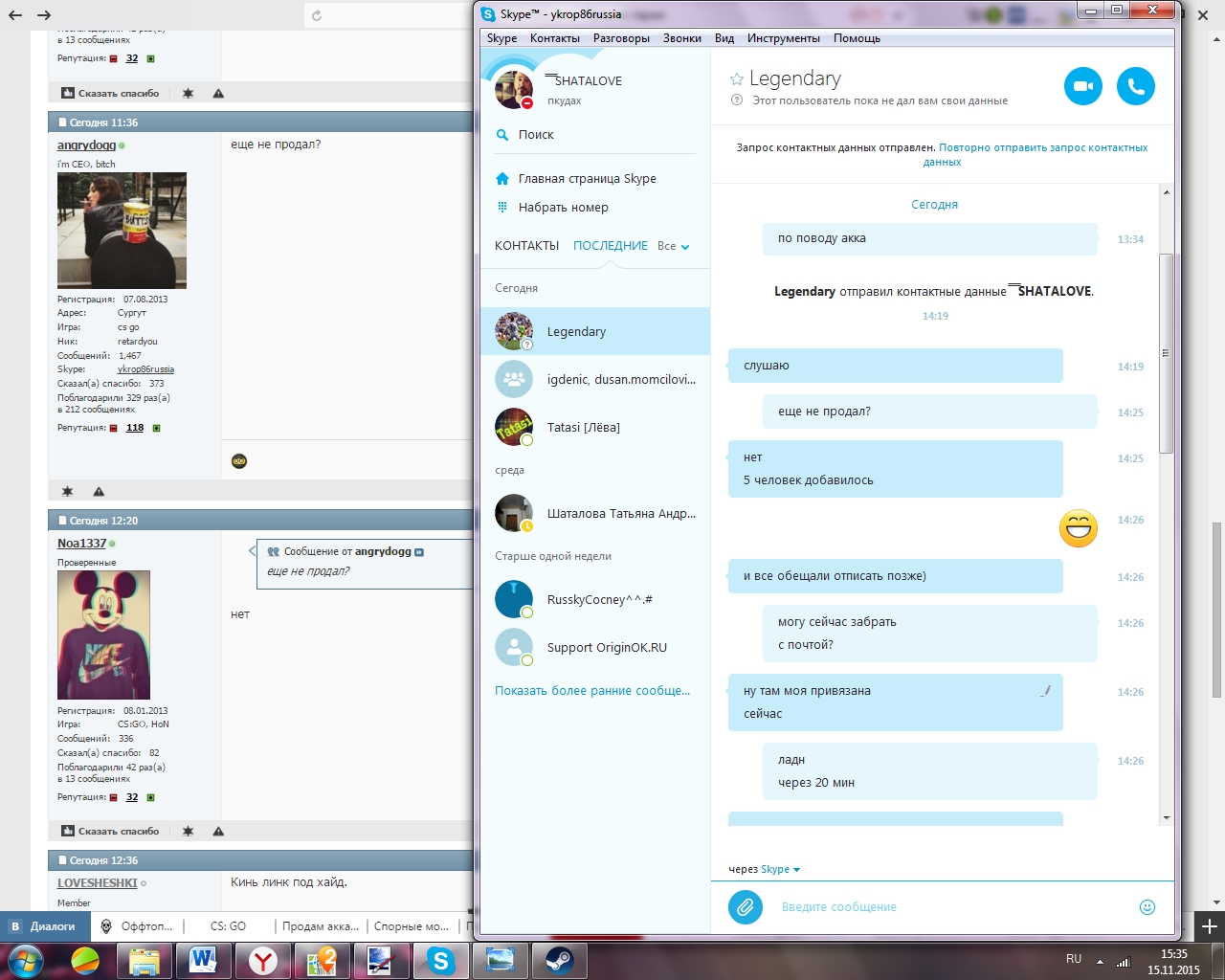Screen dimensions: 1225x980
Task: Add Legendary to favorites with the star
Action: [x=737, y=79]
